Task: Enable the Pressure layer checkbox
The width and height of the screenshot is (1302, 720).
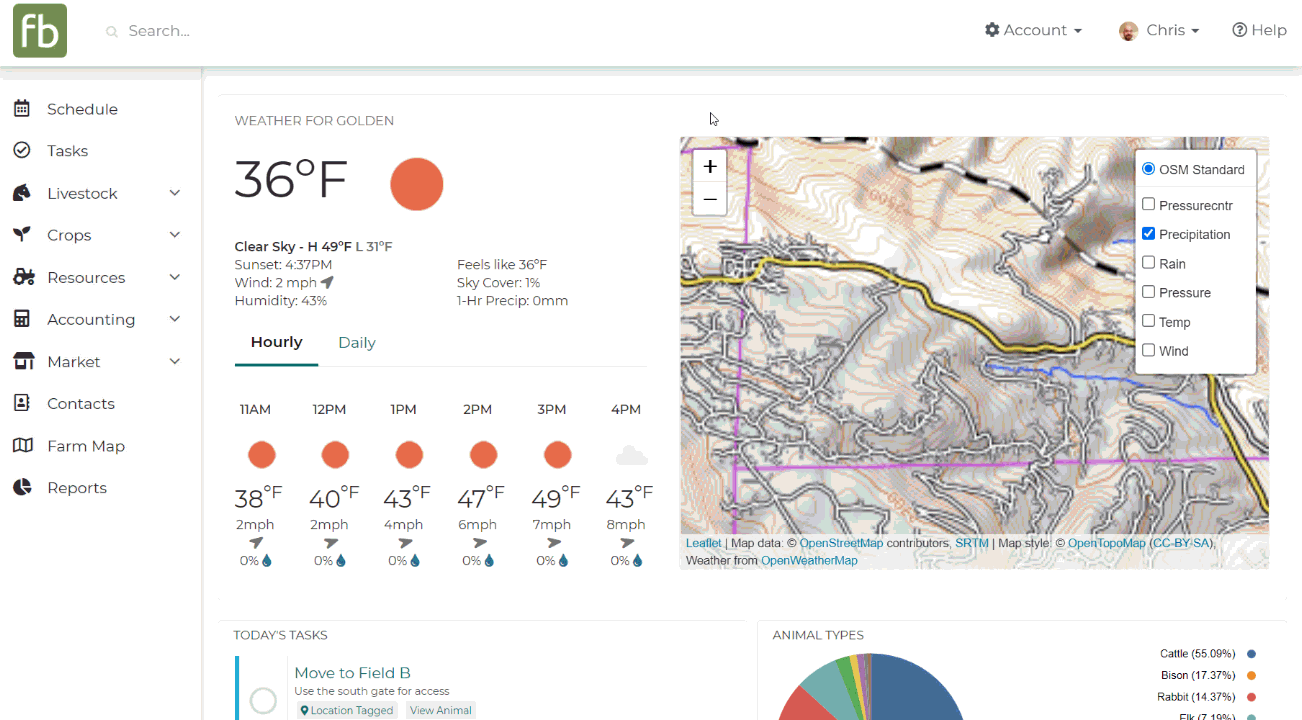Action: click(1148, 292)
